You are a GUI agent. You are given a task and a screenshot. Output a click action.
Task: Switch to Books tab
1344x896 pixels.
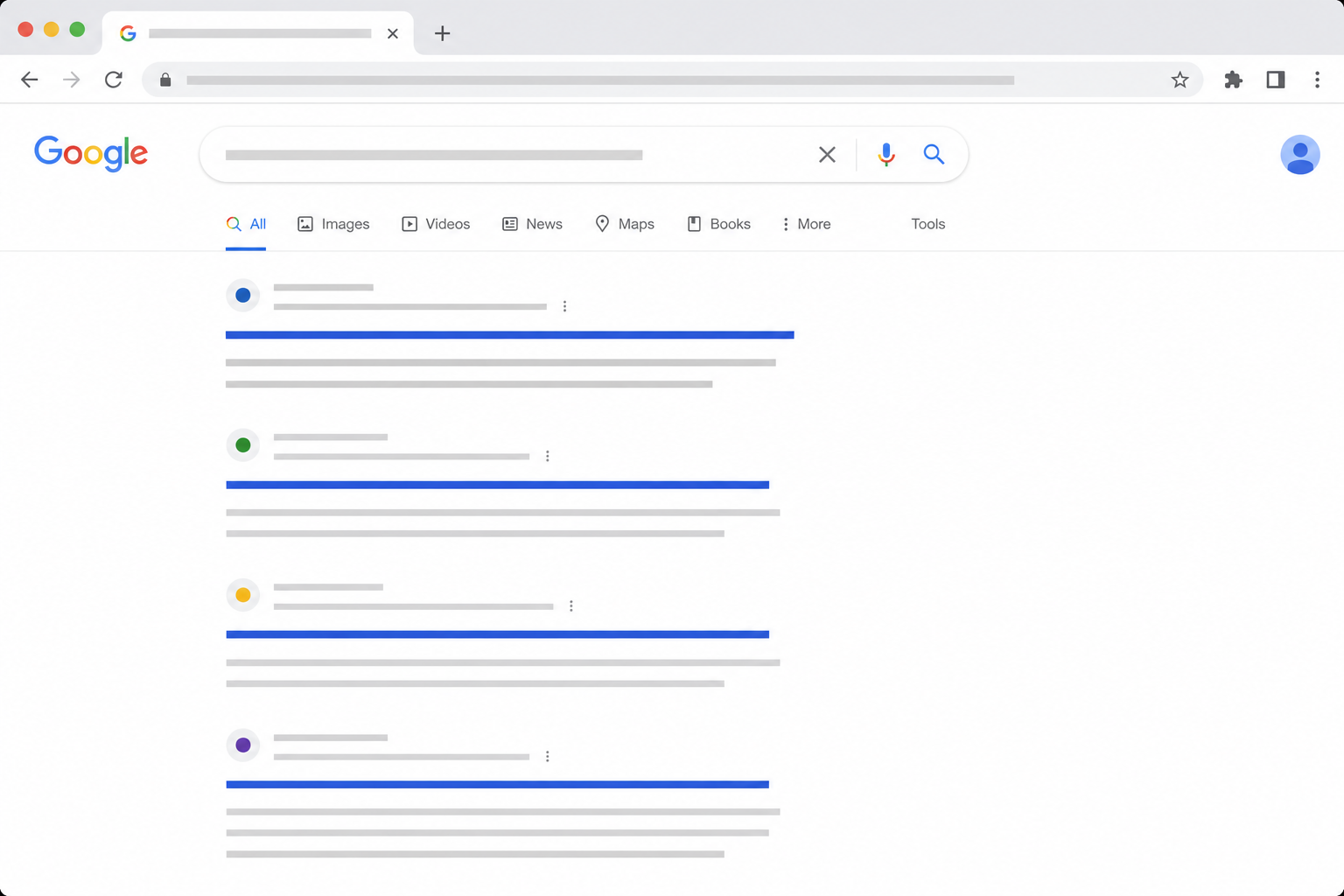(x=718, y=224)
